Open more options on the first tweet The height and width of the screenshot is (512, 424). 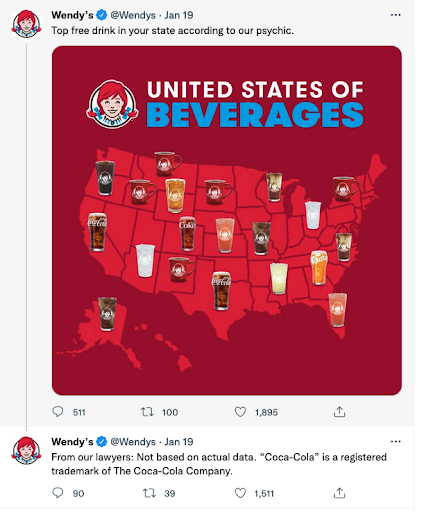(x=395, y=15)
